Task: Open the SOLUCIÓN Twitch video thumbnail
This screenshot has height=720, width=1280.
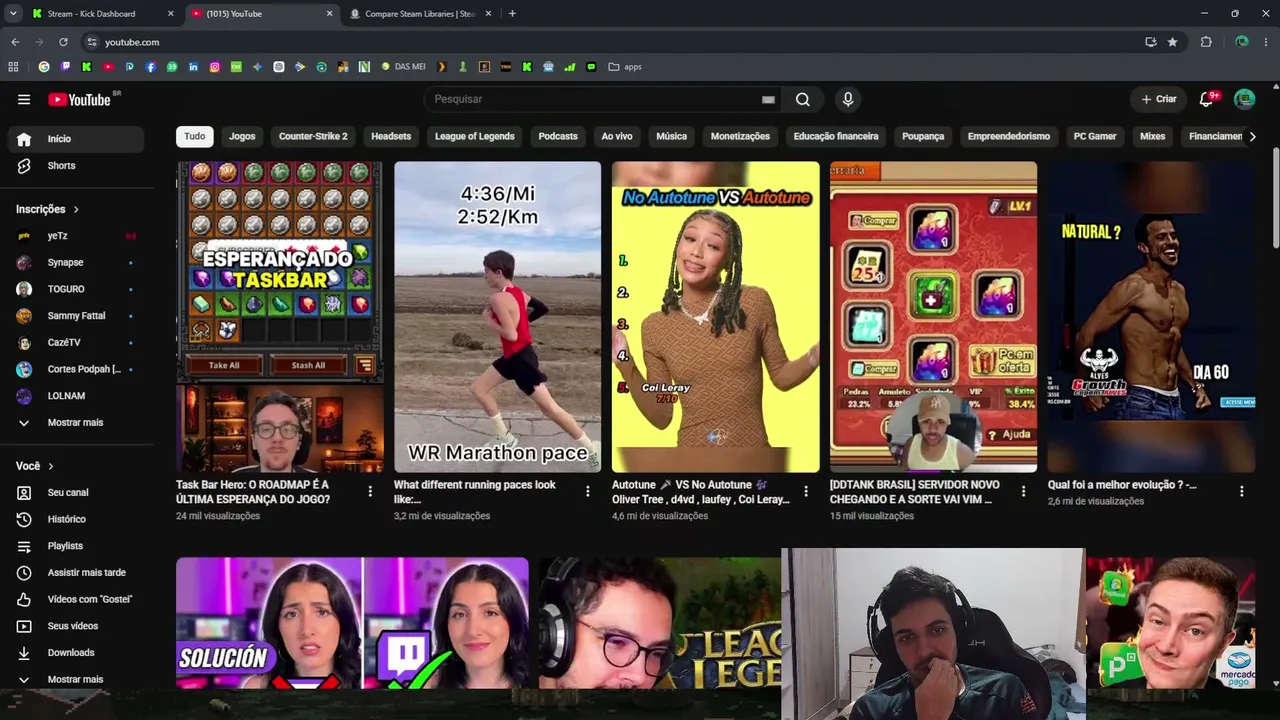Action: coord(352,623)
